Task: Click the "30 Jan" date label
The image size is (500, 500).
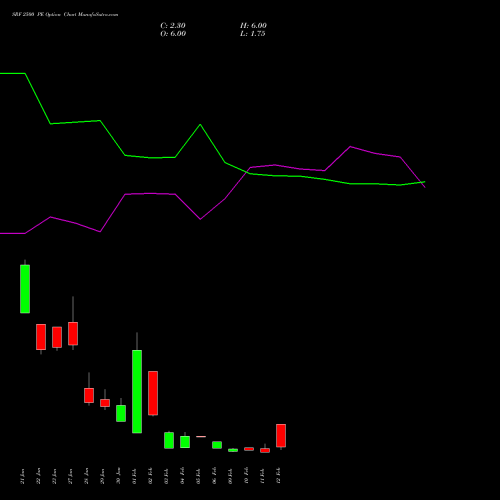Action: pyautogui.click(x=118, y=476)
